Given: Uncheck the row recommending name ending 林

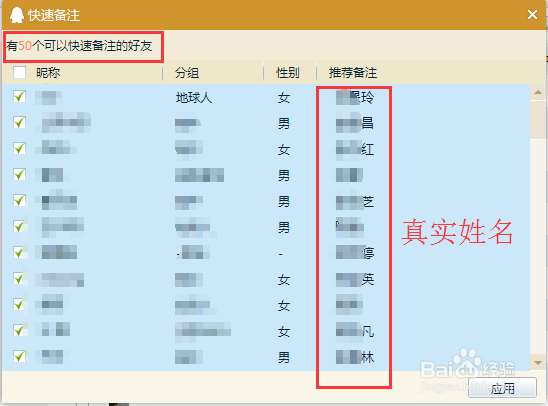Looking at the screenshot, I should [19, 357].
